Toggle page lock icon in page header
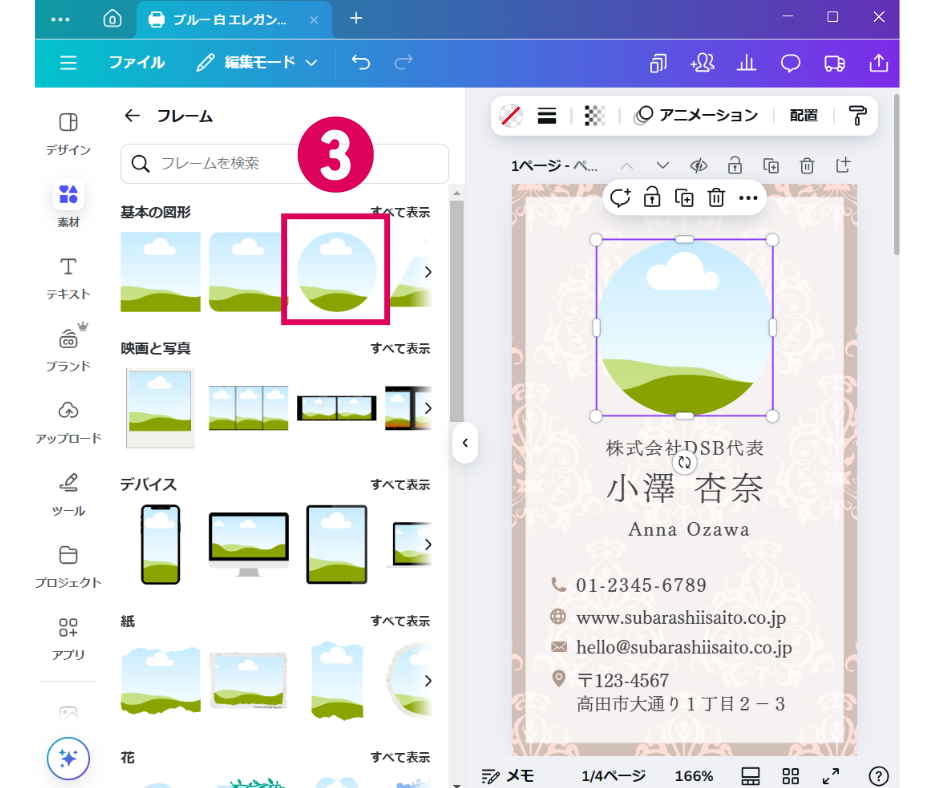The height and width of the screenshot is (788, 940). pyautogui.click(x=734, y=166)
